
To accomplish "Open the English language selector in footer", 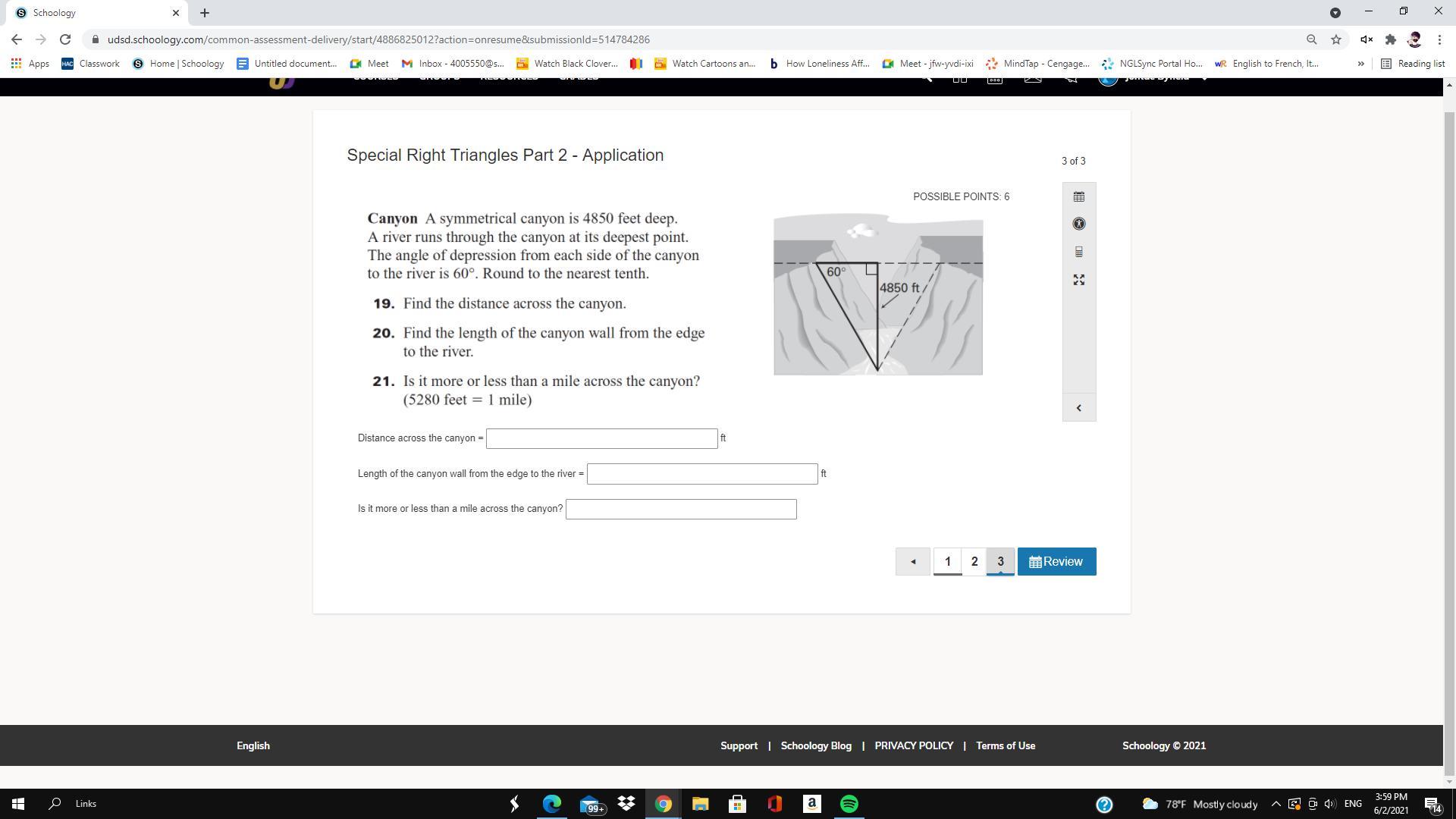I will tap(253, 745).
